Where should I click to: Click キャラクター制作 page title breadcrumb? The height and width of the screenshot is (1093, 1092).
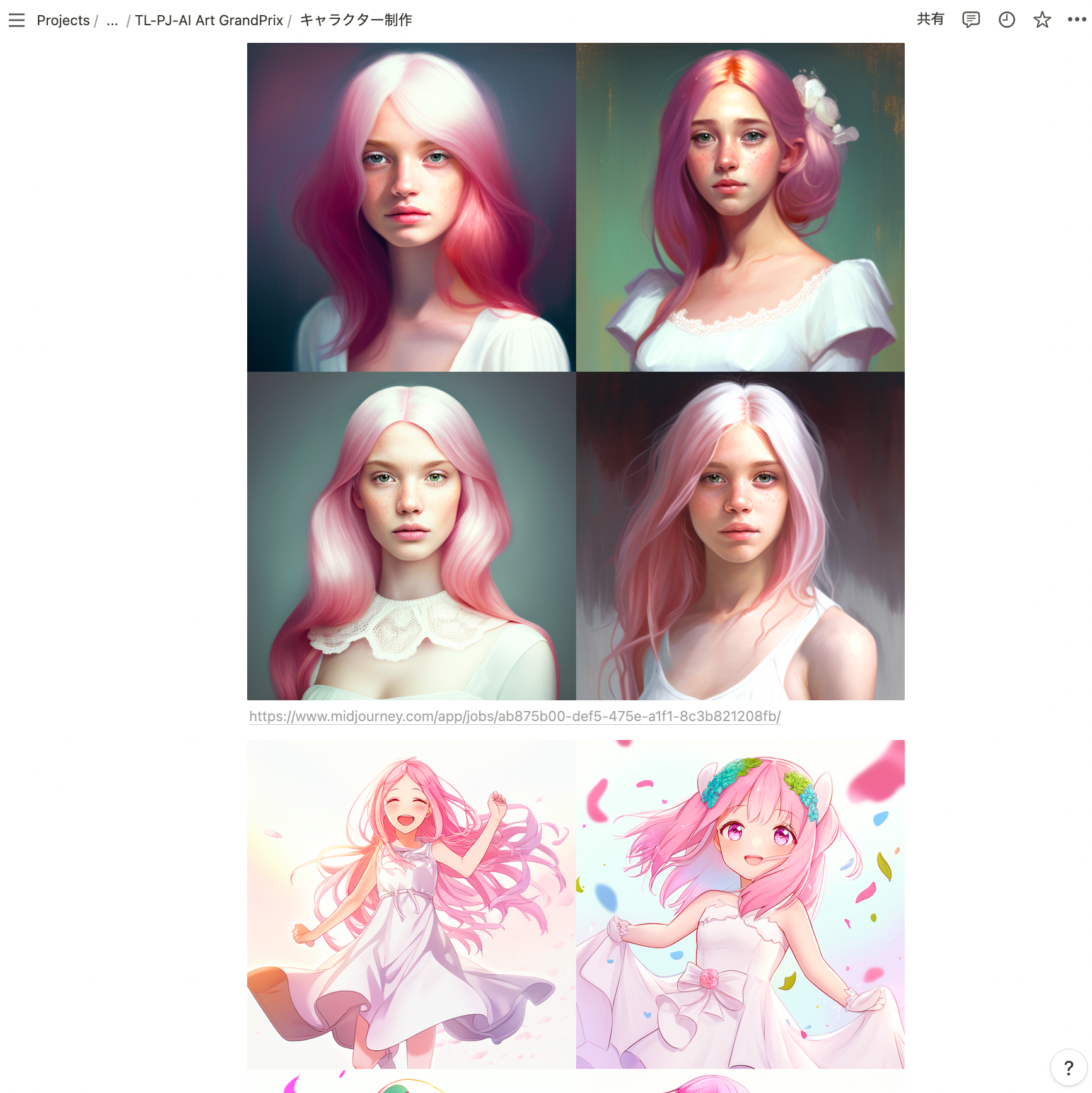point(356,20)
